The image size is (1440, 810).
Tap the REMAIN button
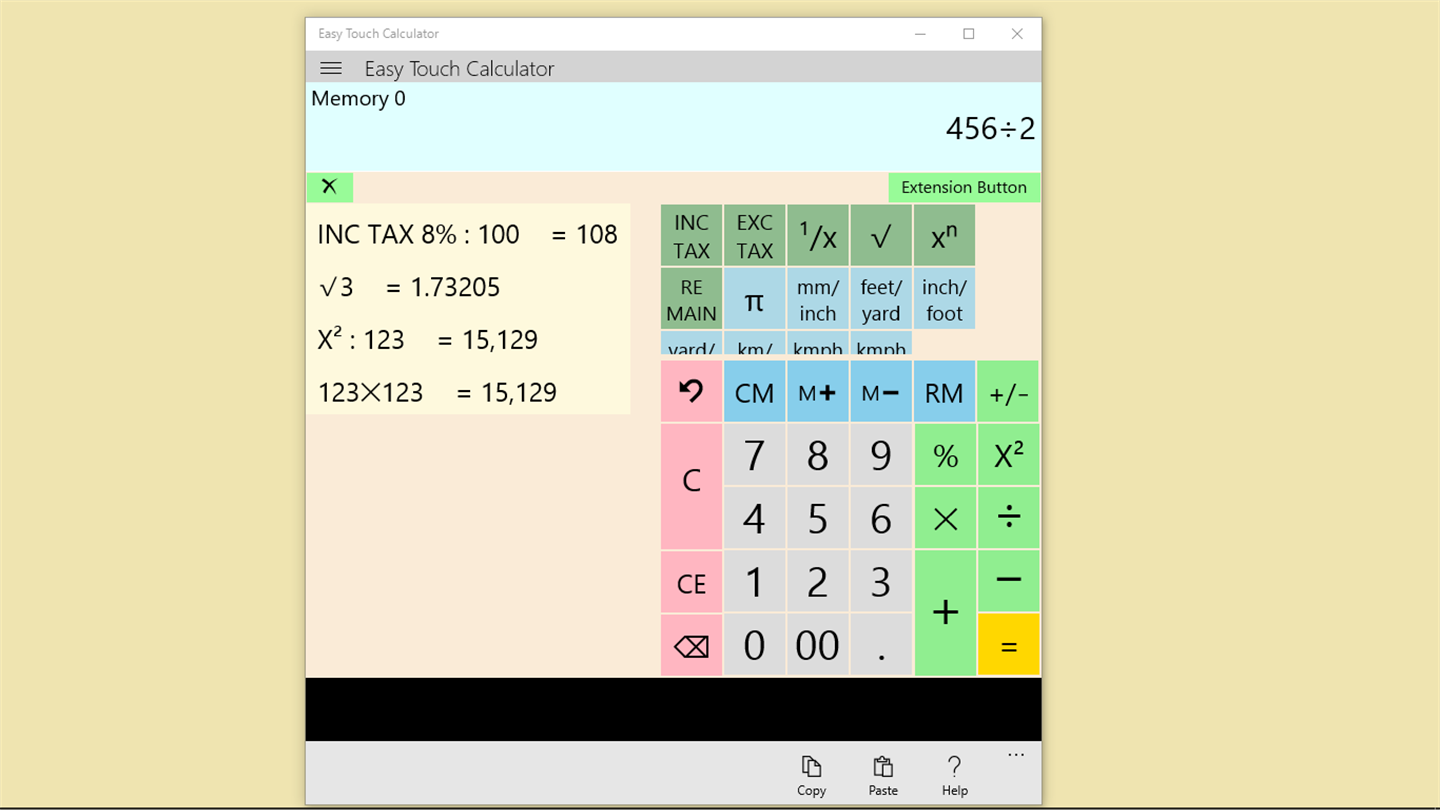[691, 299]
